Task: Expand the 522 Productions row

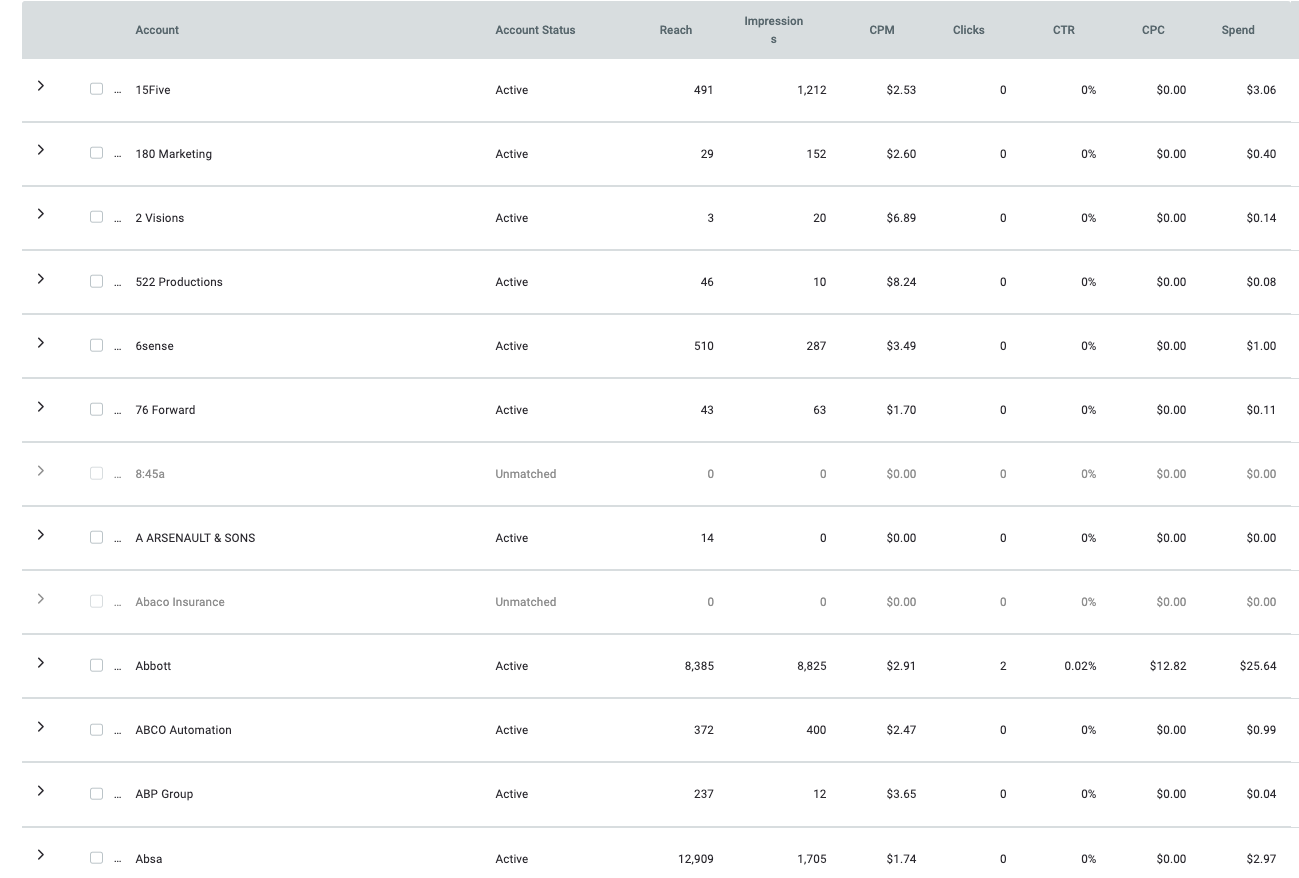Action: click(41, 279)
